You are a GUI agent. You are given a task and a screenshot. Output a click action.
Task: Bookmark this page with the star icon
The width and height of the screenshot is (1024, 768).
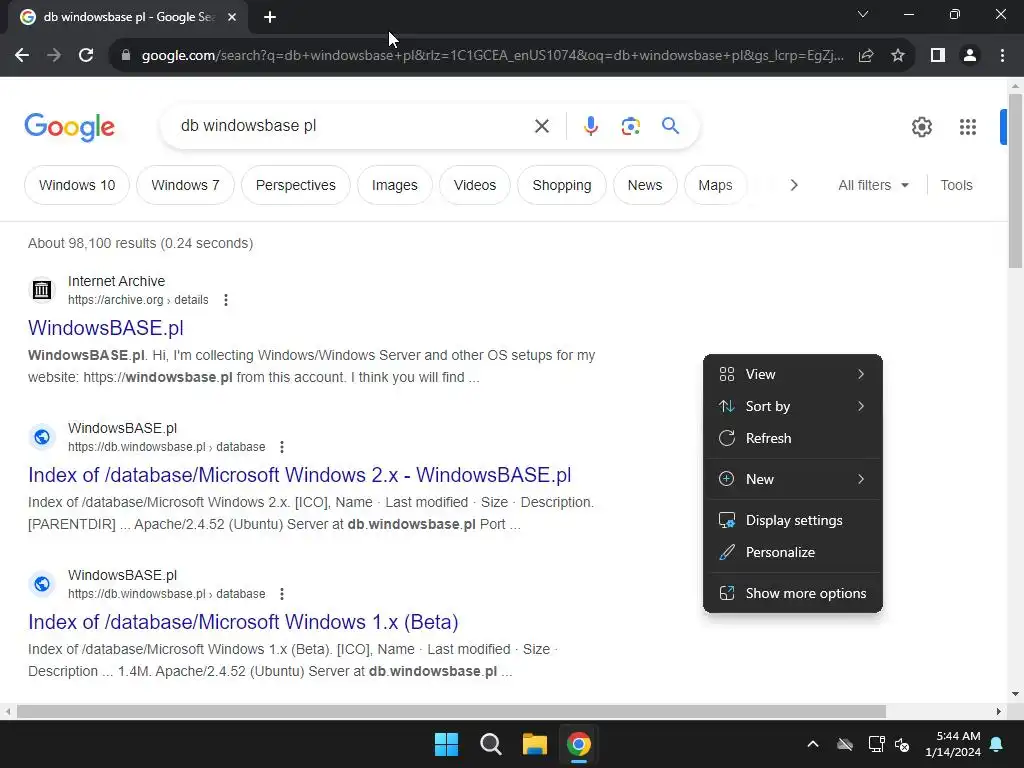click(x=898, y=56)
